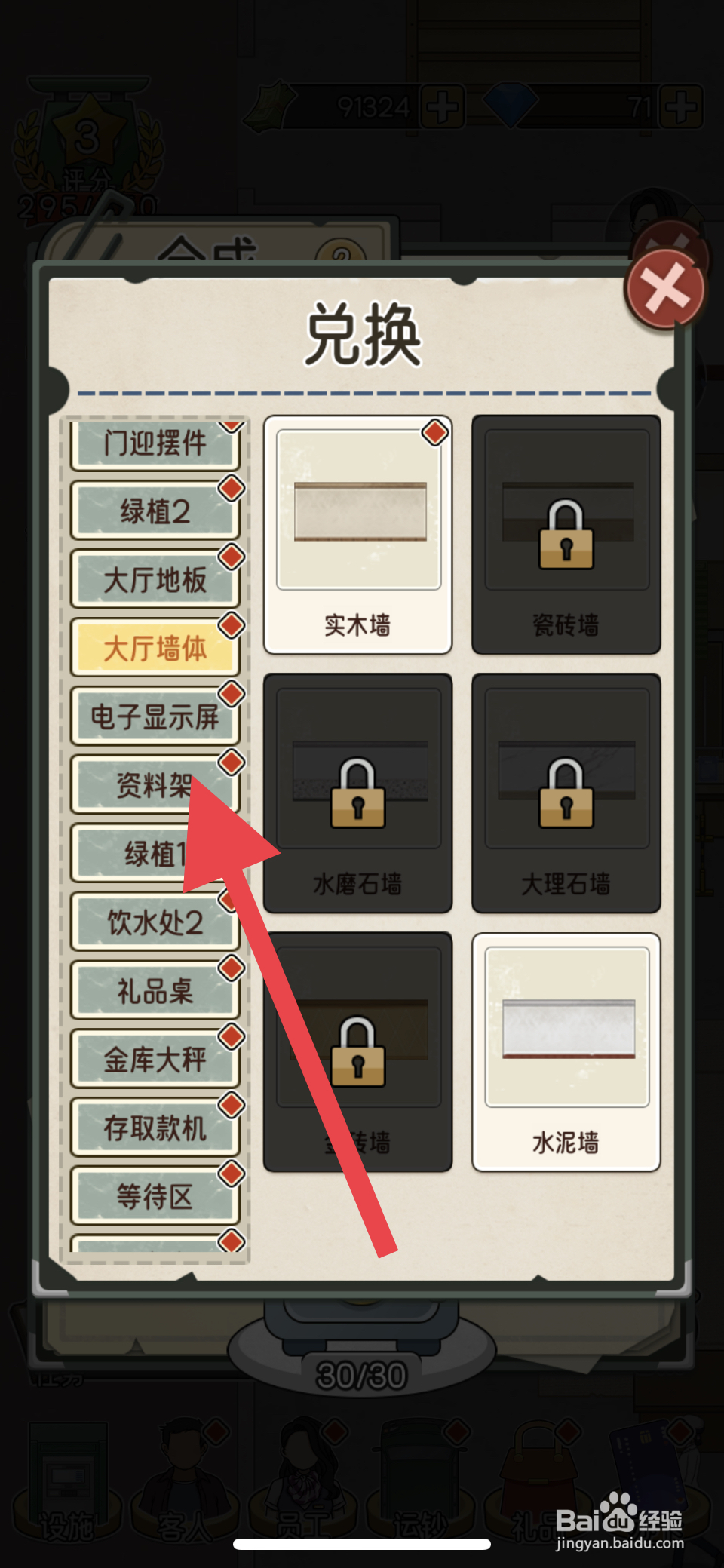Tap the locked 水磨石墙 padlock icon
This screenshot has width=724, height=1568.
point(358,793)
